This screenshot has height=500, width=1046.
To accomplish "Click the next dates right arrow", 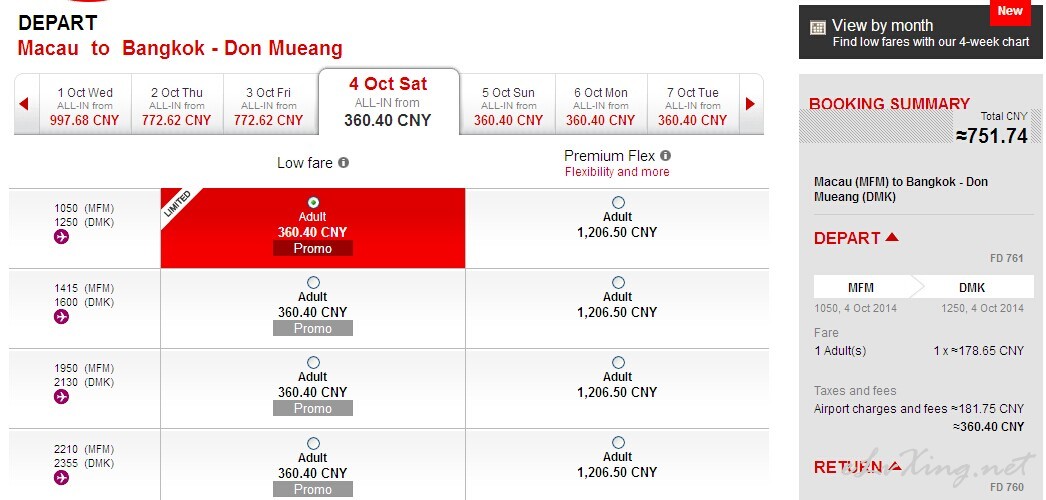I will [751, 104].
